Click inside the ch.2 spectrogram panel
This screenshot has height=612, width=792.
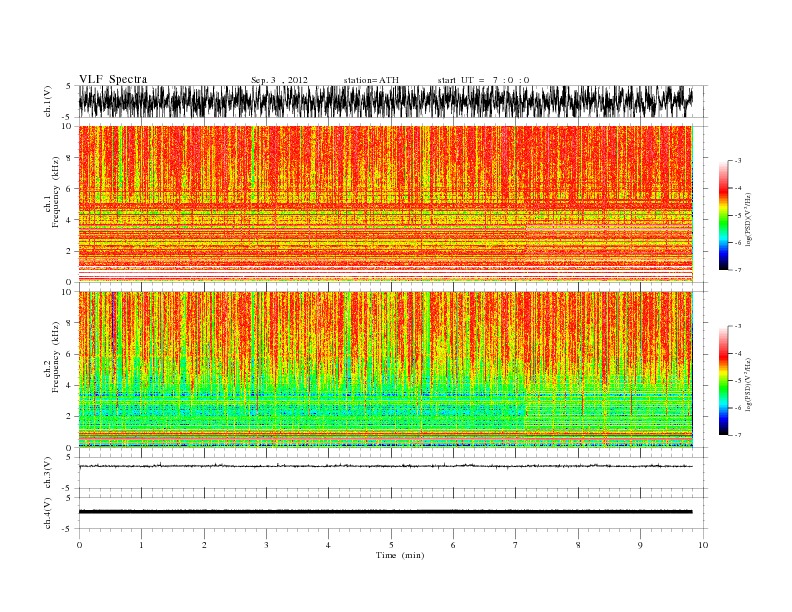[x=385, y=370]
